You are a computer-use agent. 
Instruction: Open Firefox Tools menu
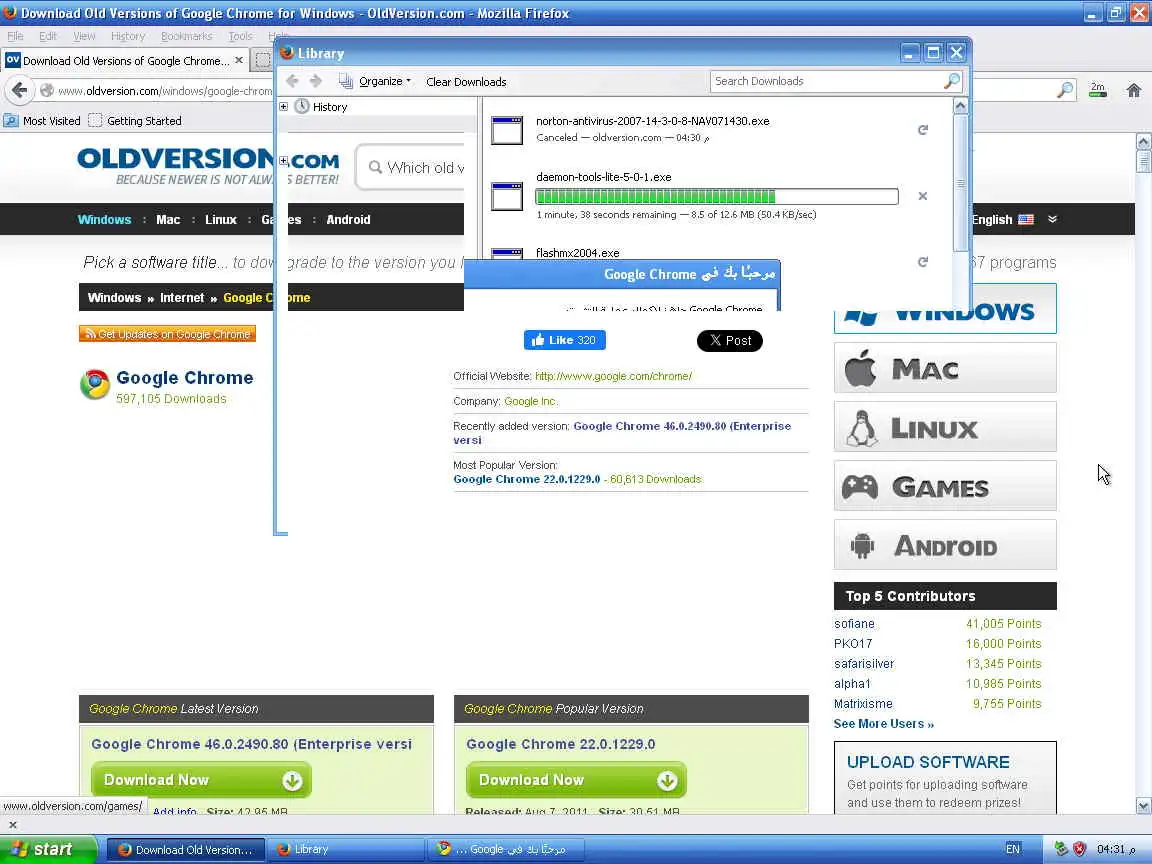[x=240, y=36]
